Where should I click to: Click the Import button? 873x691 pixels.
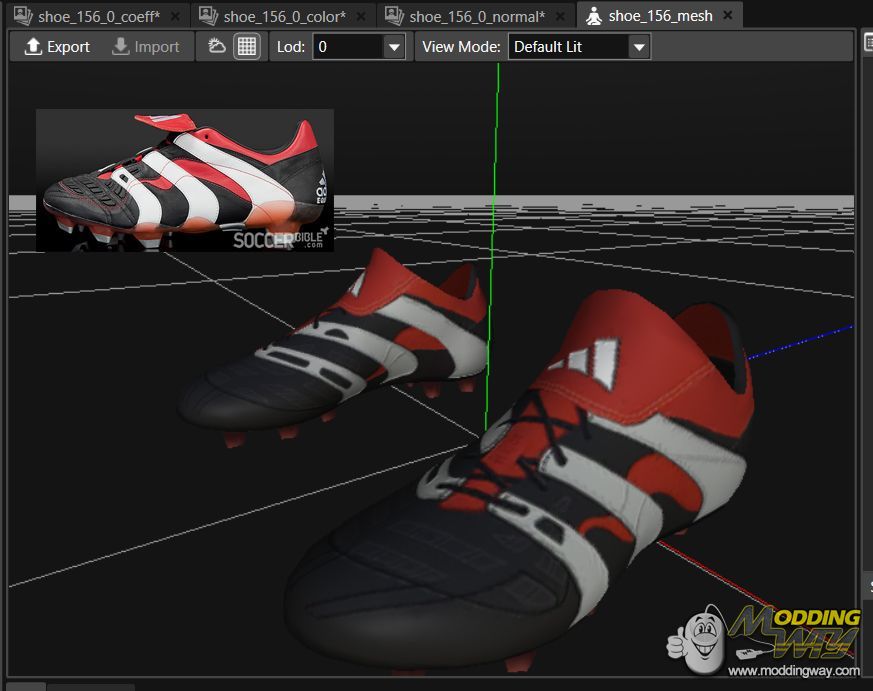coord(146,47)
